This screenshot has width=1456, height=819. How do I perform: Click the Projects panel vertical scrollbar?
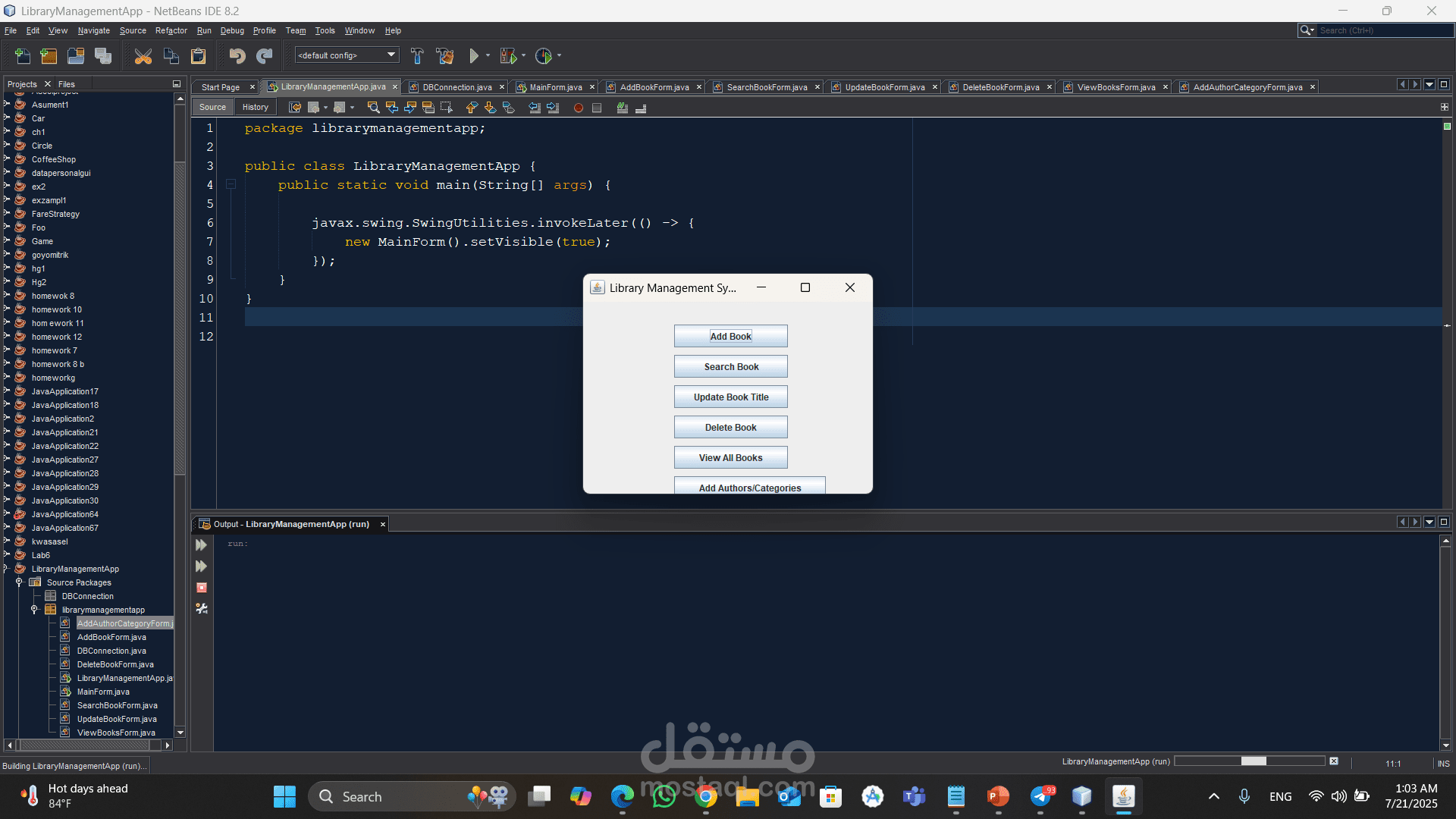tap(180, 416)
